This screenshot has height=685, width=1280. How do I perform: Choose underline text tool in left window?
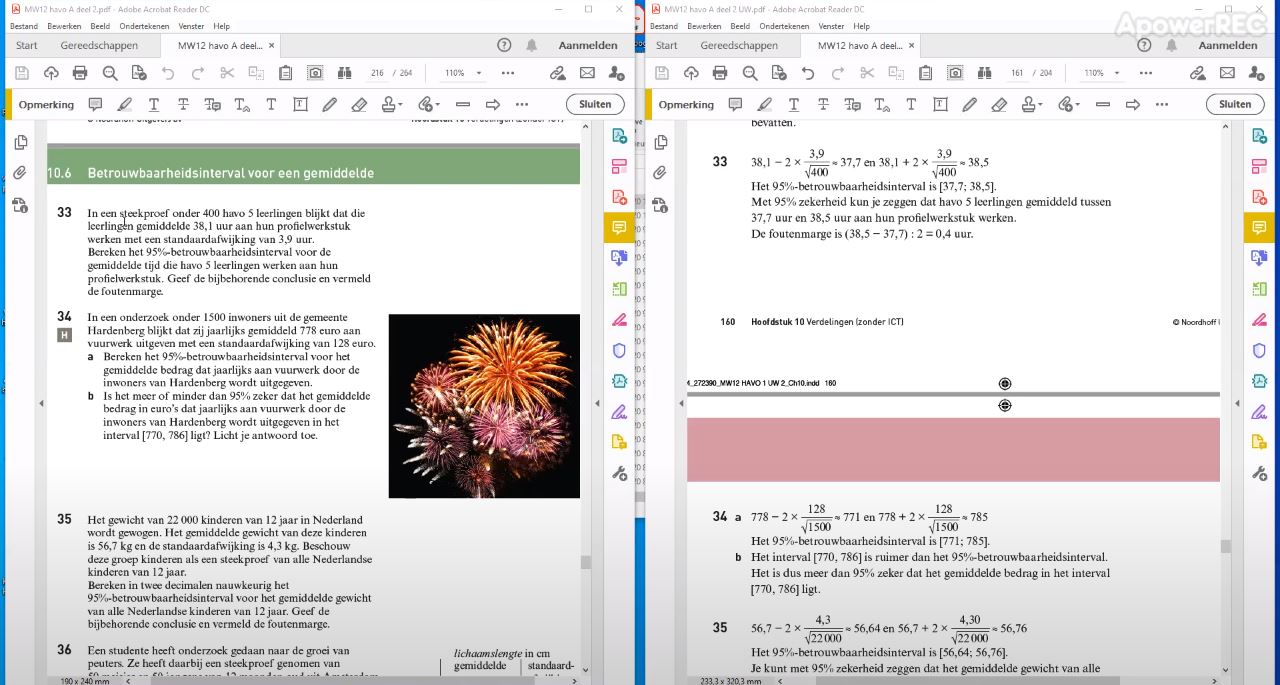(x=154, y=104)
